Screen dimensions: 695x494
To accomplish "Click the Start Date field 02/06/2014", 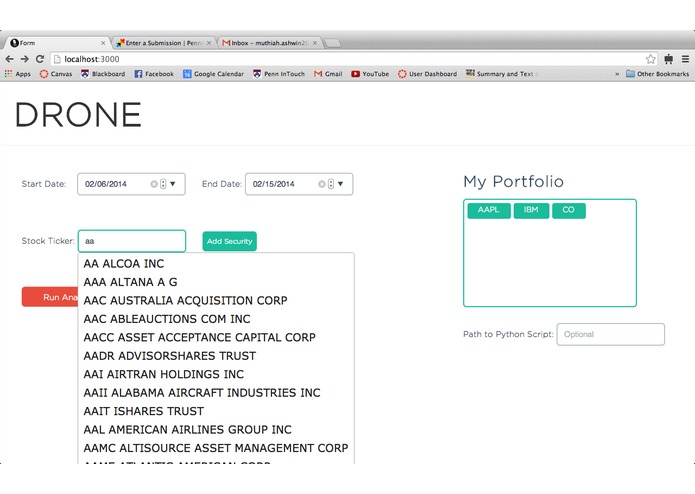I will coord(131,184).
